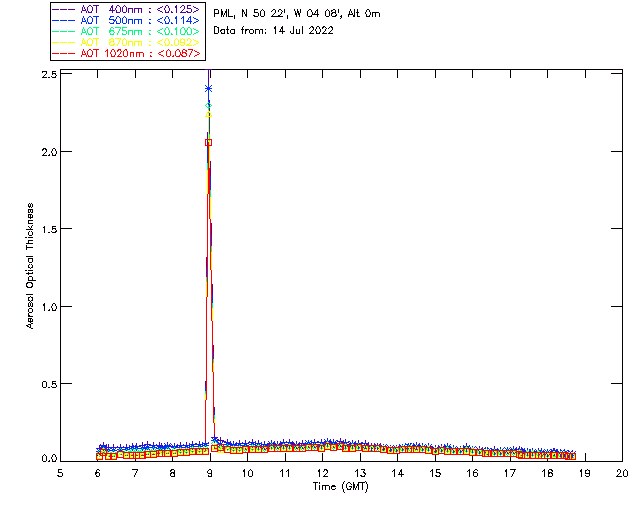The image size is (640, 512).
Task: Click the "16" x-axis tick label
Action: [x=472, y=474]
